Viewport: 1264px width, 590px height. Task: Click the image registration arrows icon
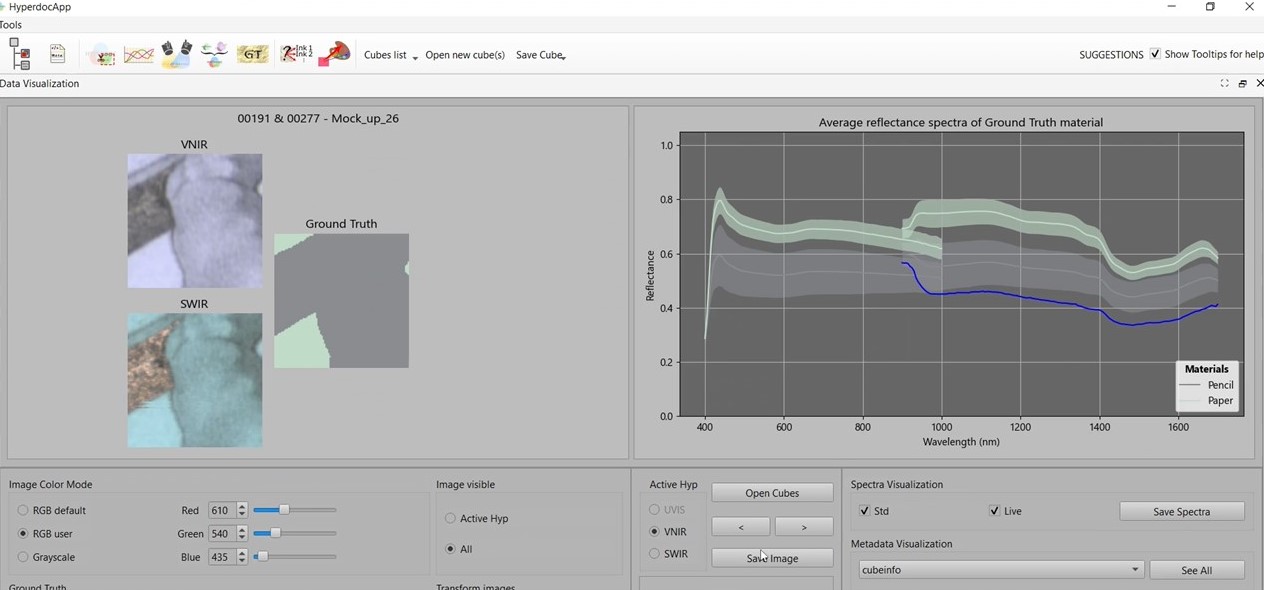(x=214, y=54)
